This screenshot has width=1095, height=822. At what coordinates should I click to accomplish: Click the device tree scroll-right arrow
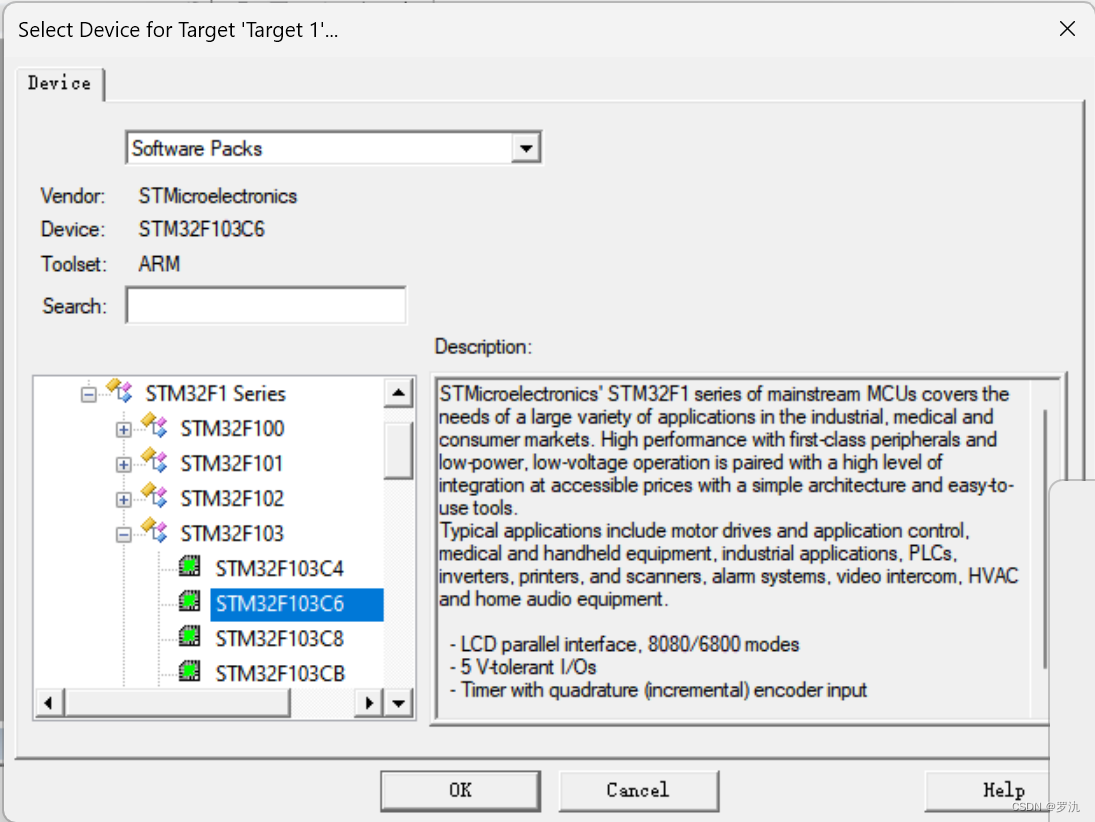(369, 703)
